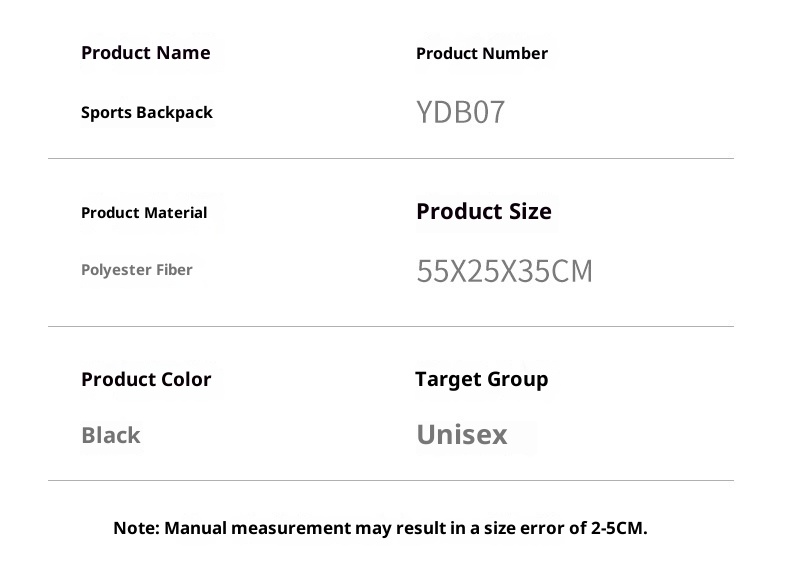Click the Product Number heading
This screenshot has height=581, width=790.
pyautogui.click(x=481, y=53)
